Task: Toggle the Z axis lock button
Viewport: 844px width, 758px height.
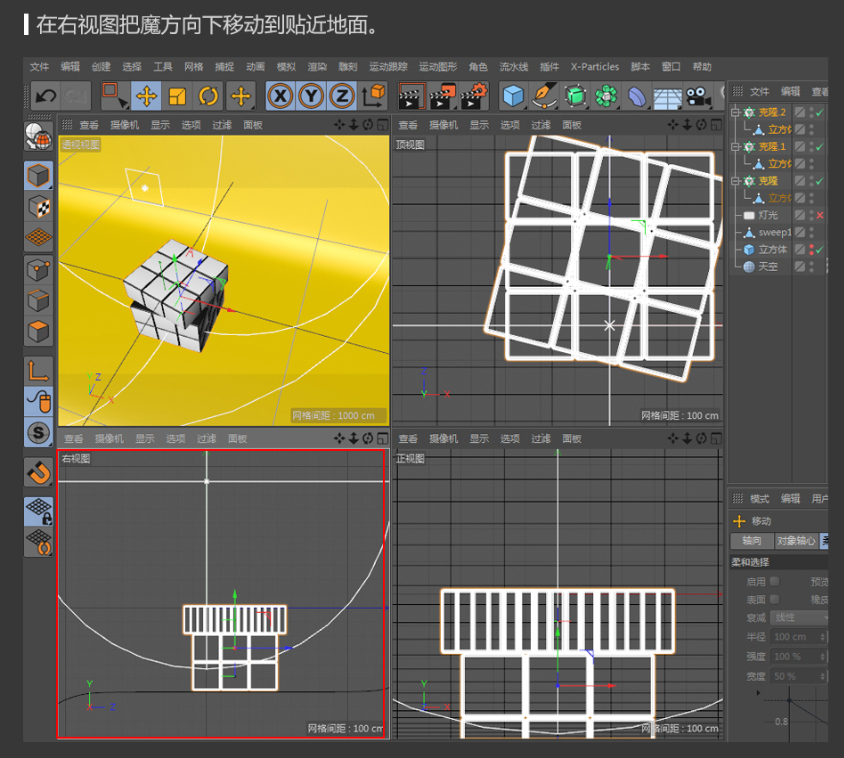Action: click(x=342, y=96)
